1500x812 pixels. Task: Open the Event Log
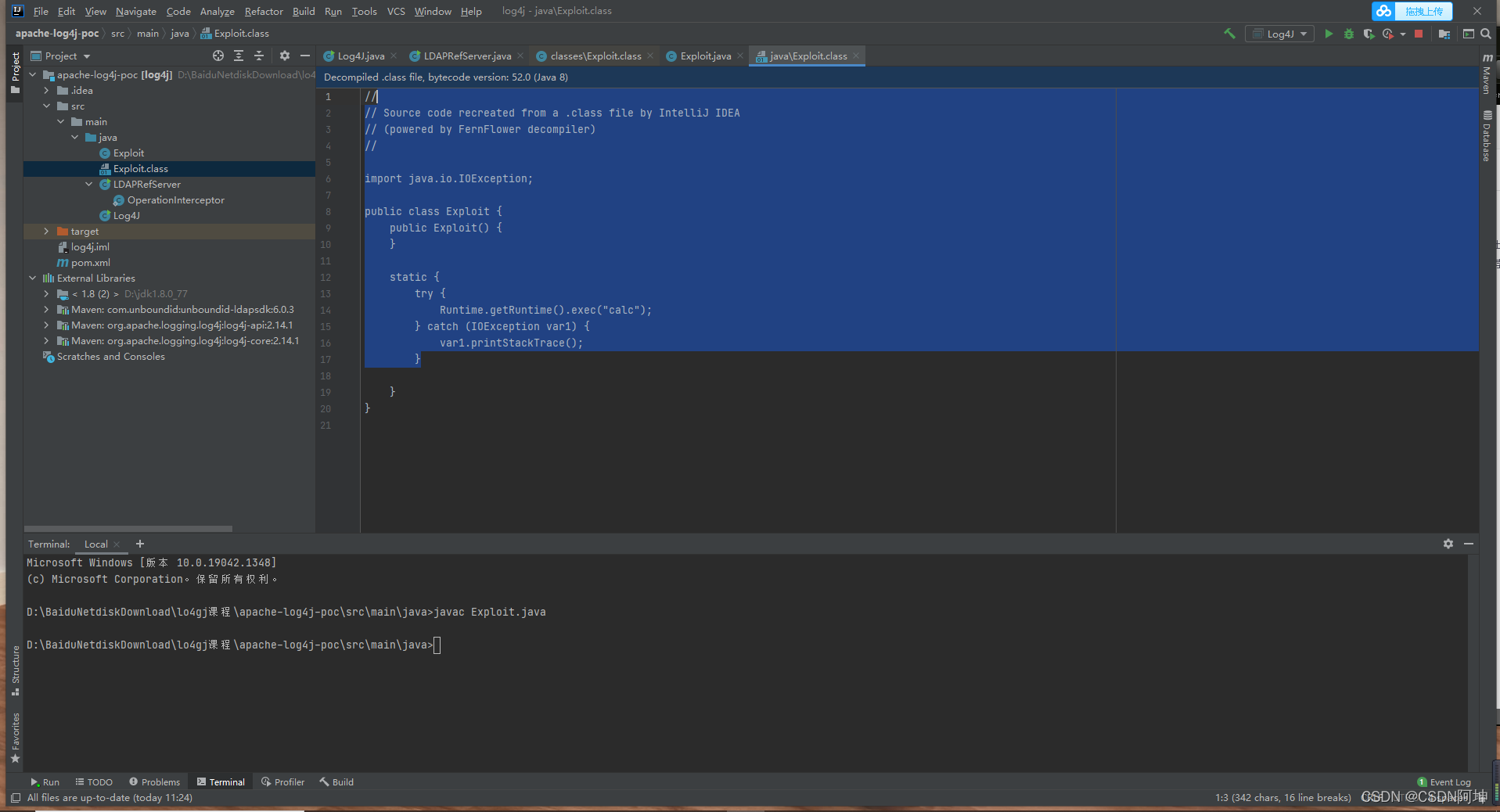click(1444, 782)
